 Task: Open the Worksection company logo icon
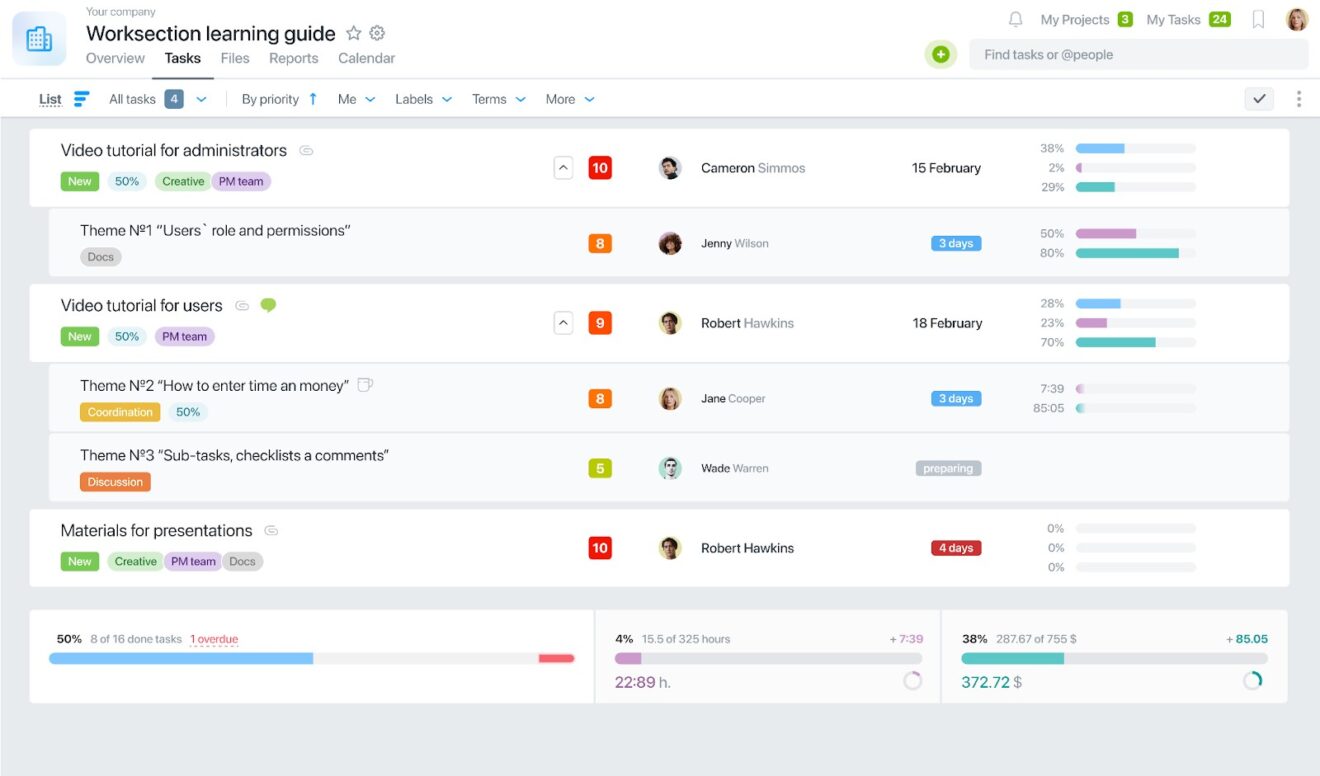point(38,38)
